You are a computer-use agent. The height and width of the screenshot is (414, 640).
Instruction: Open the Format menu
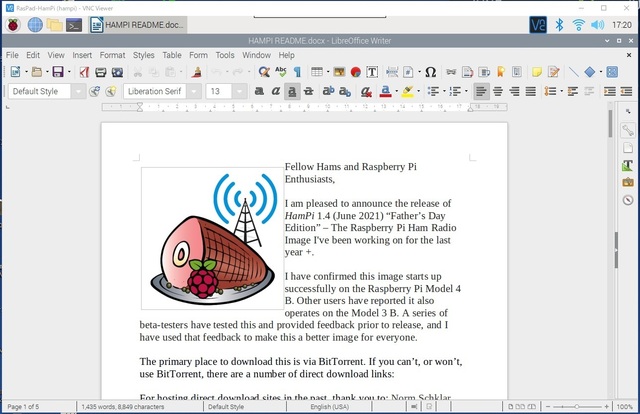[112, 55]
